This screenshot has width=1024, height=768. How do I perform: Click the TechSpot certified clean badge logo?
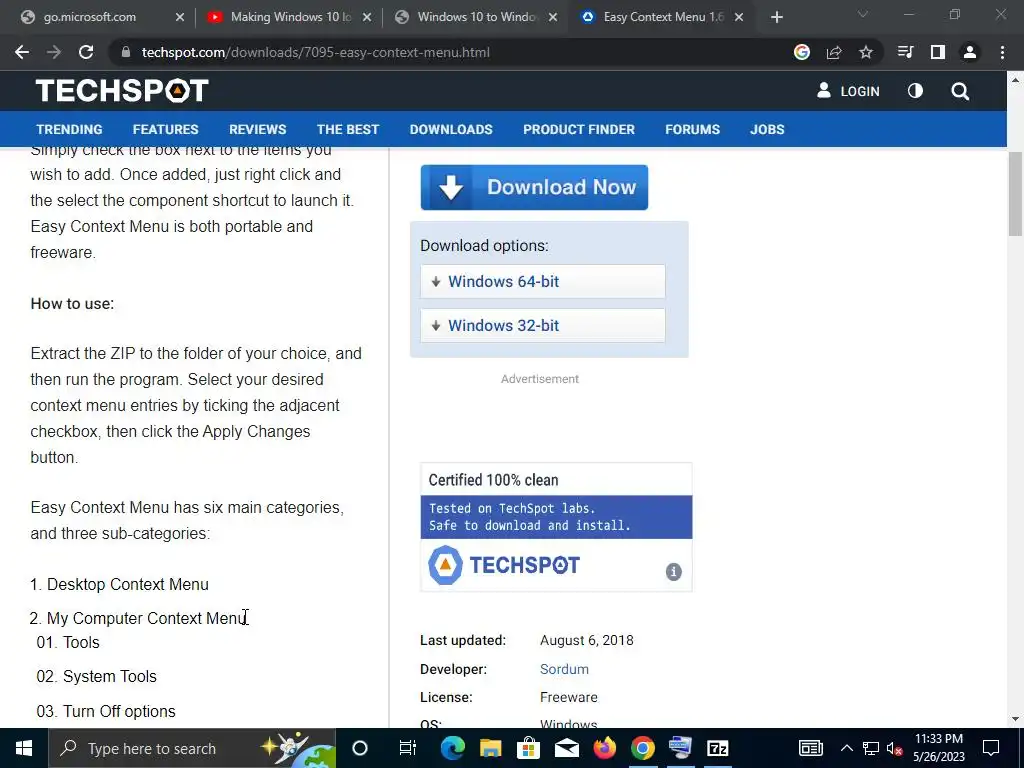[x=504, y=565]
